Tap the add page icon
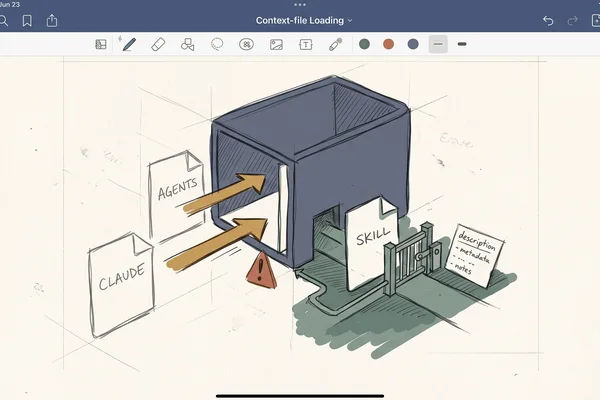Viewport: 600px width, 400px height. [x=595, y=21]
